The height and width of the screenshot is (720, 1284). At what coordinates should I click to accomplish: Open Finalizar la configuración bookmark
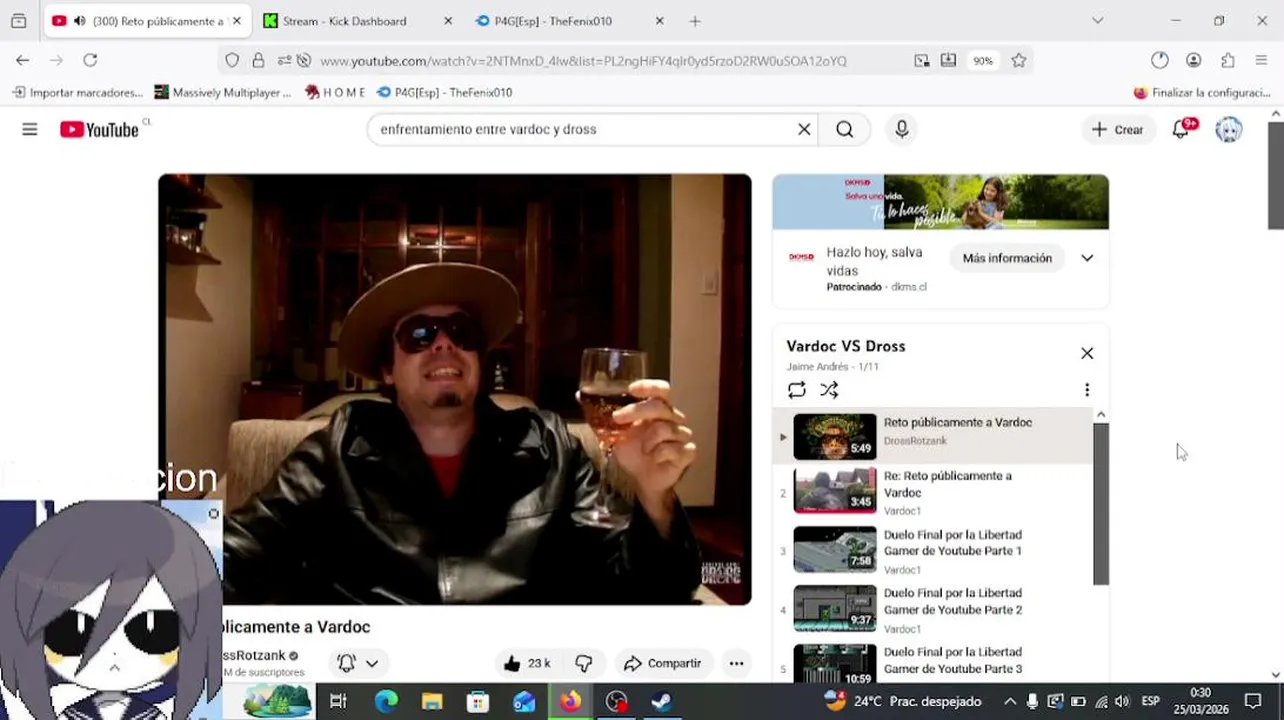(x=1202, y=92)
